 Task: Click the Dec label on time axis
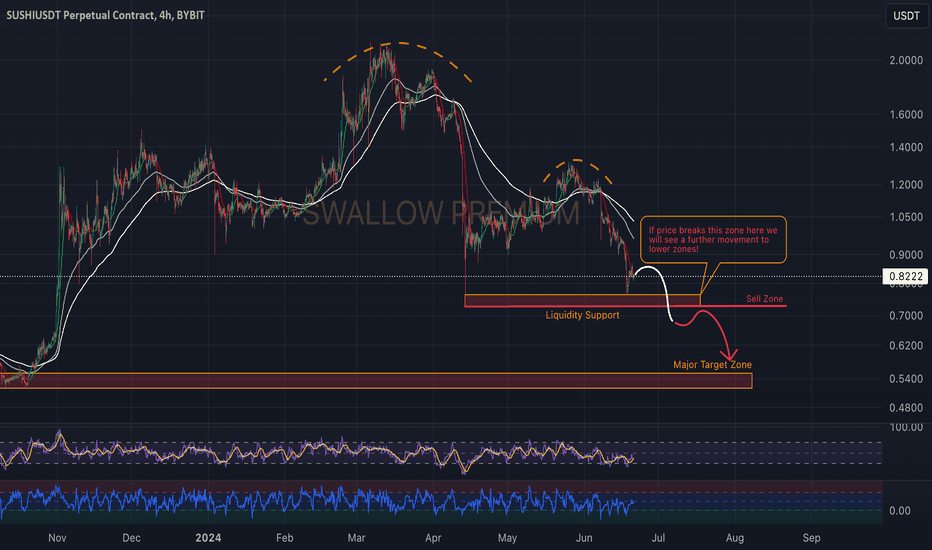pos(131,538)
